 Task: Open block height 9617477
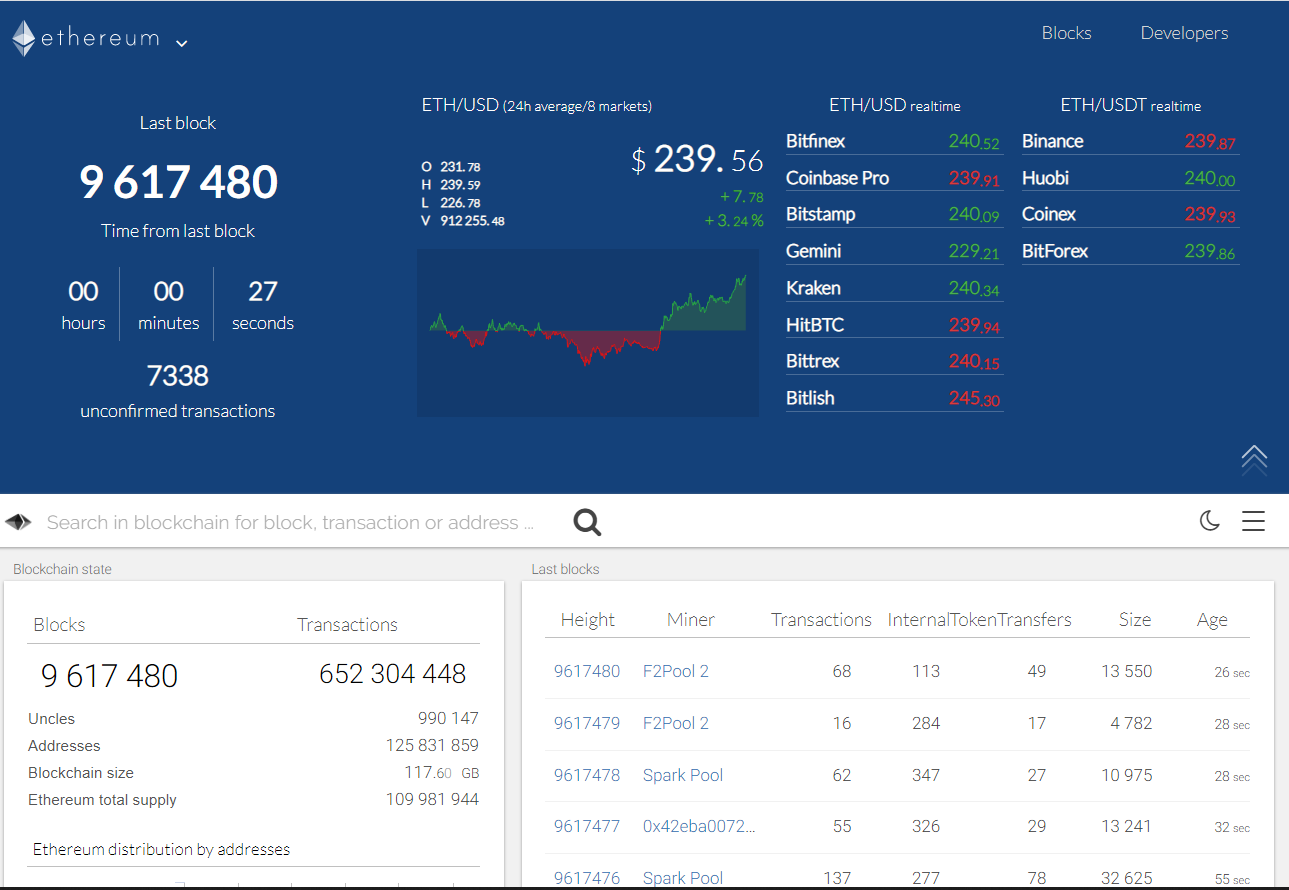pos(587,827)
